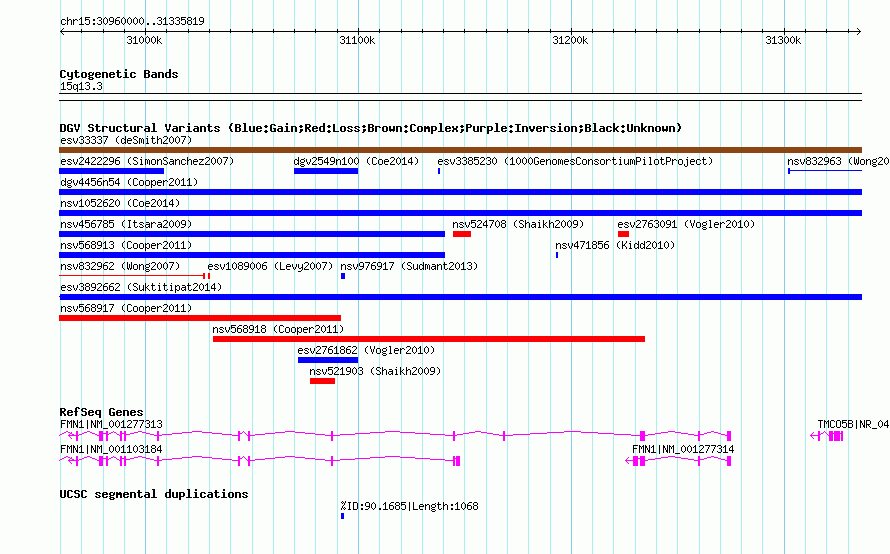Click the red nsv524708 (Shaikh2009) loss bar

(462, 234)
